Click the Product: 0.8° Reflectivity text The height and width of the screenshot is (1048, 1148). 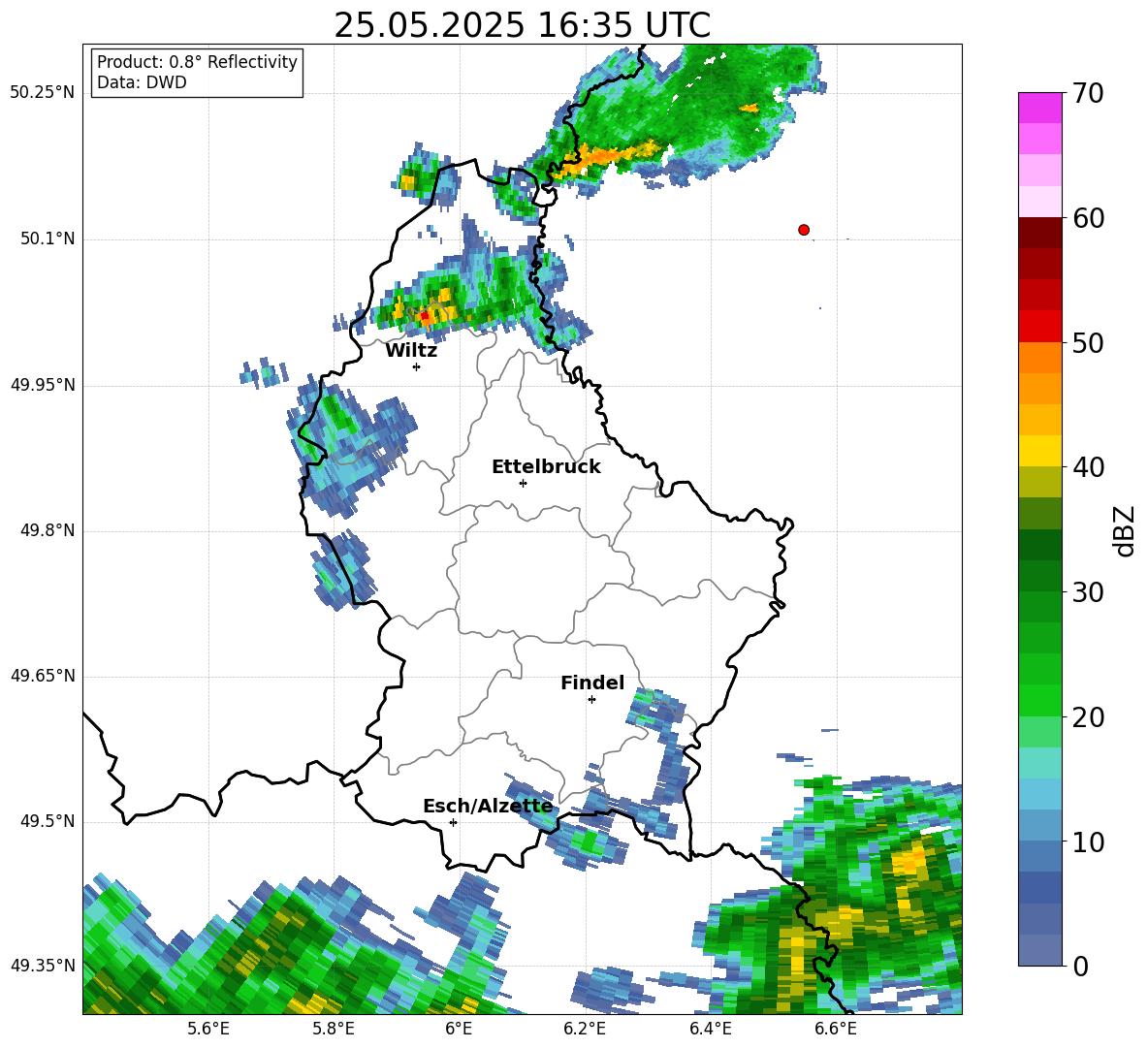tap(197, 62)
